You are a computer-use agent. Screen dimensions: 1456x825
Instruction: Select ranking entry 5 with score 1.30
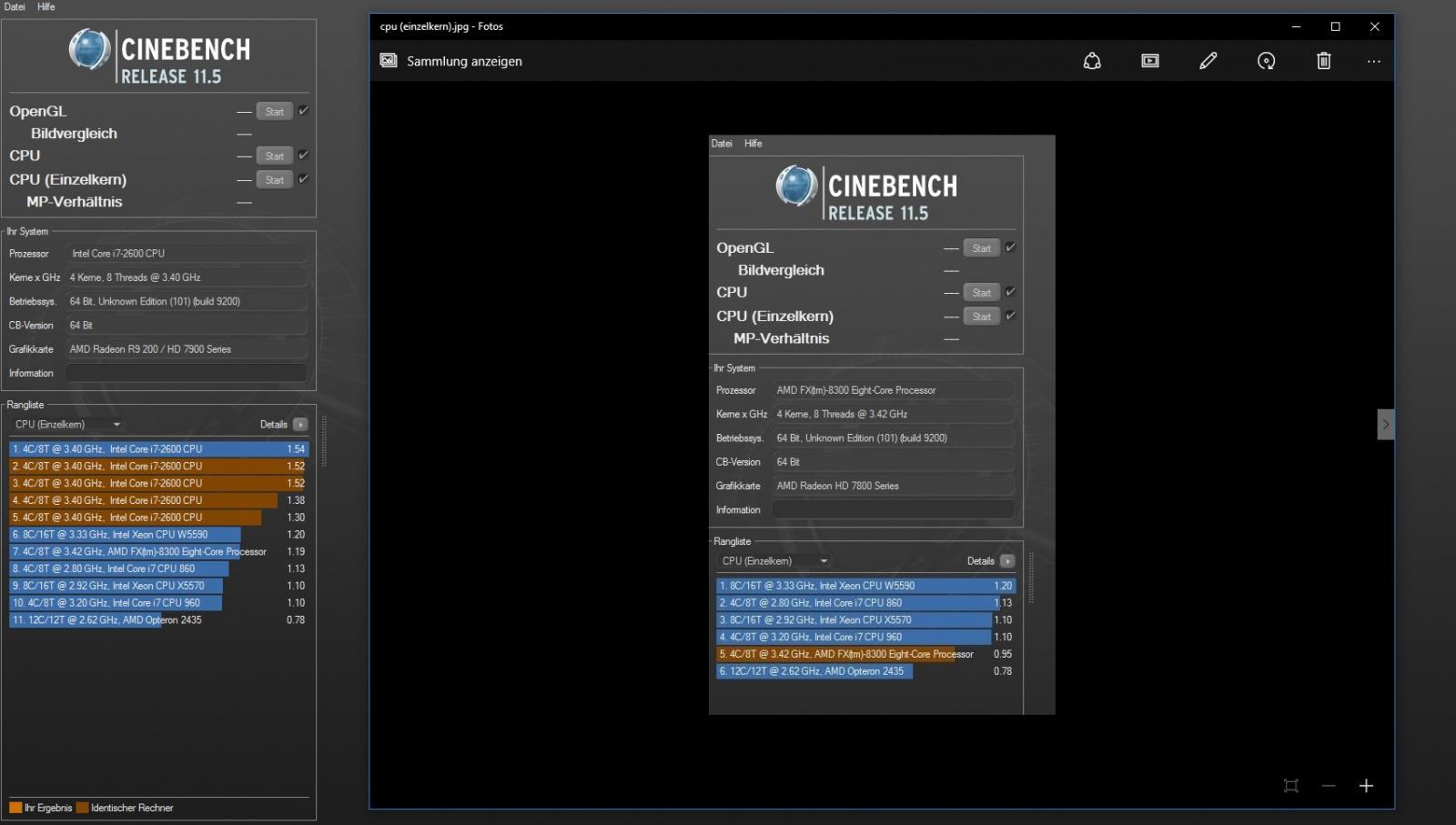[x=159, y=518]
